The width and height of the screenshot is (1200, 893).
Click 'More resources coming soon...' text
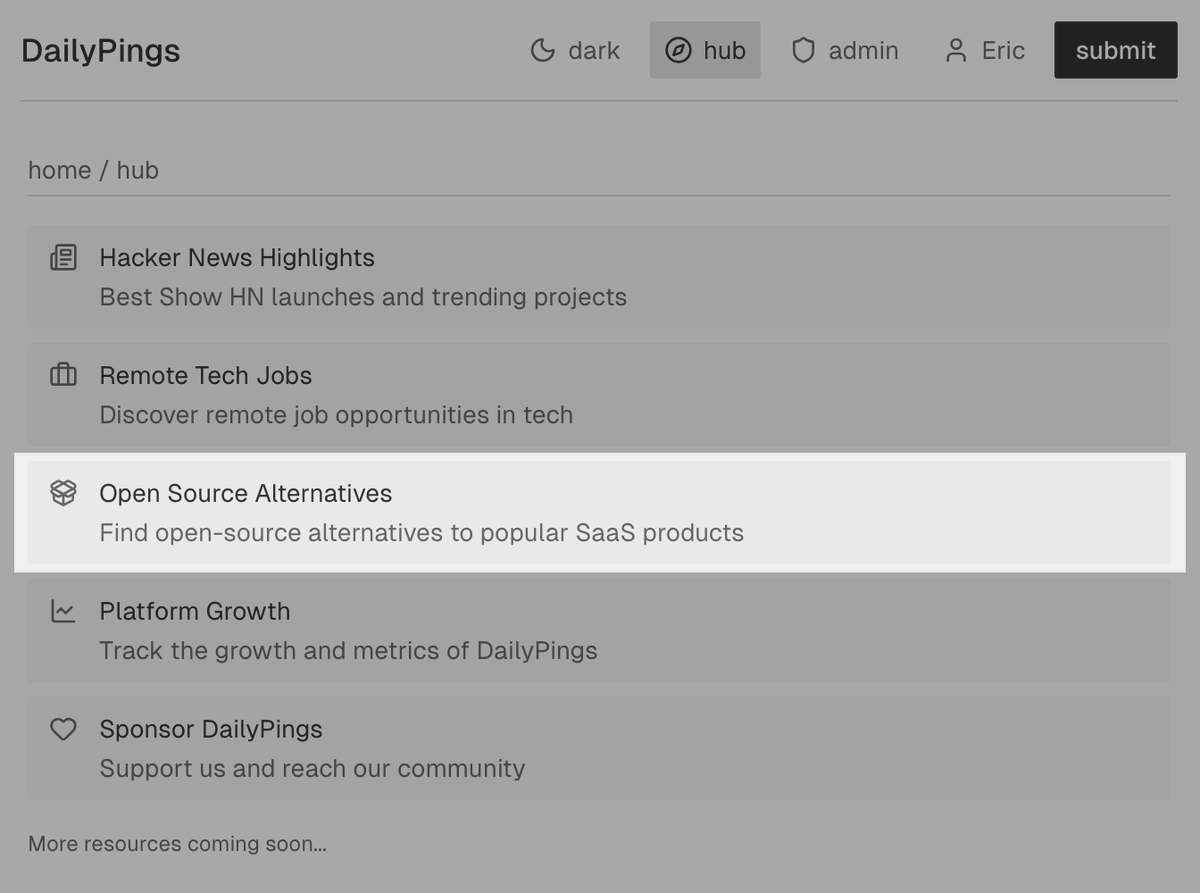coord(177,844)
